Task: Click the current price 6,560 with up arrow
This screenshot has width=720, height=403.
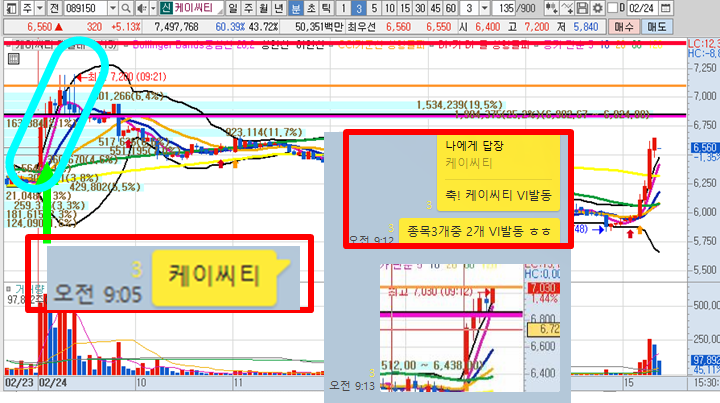Action: (x=45, y=27)
